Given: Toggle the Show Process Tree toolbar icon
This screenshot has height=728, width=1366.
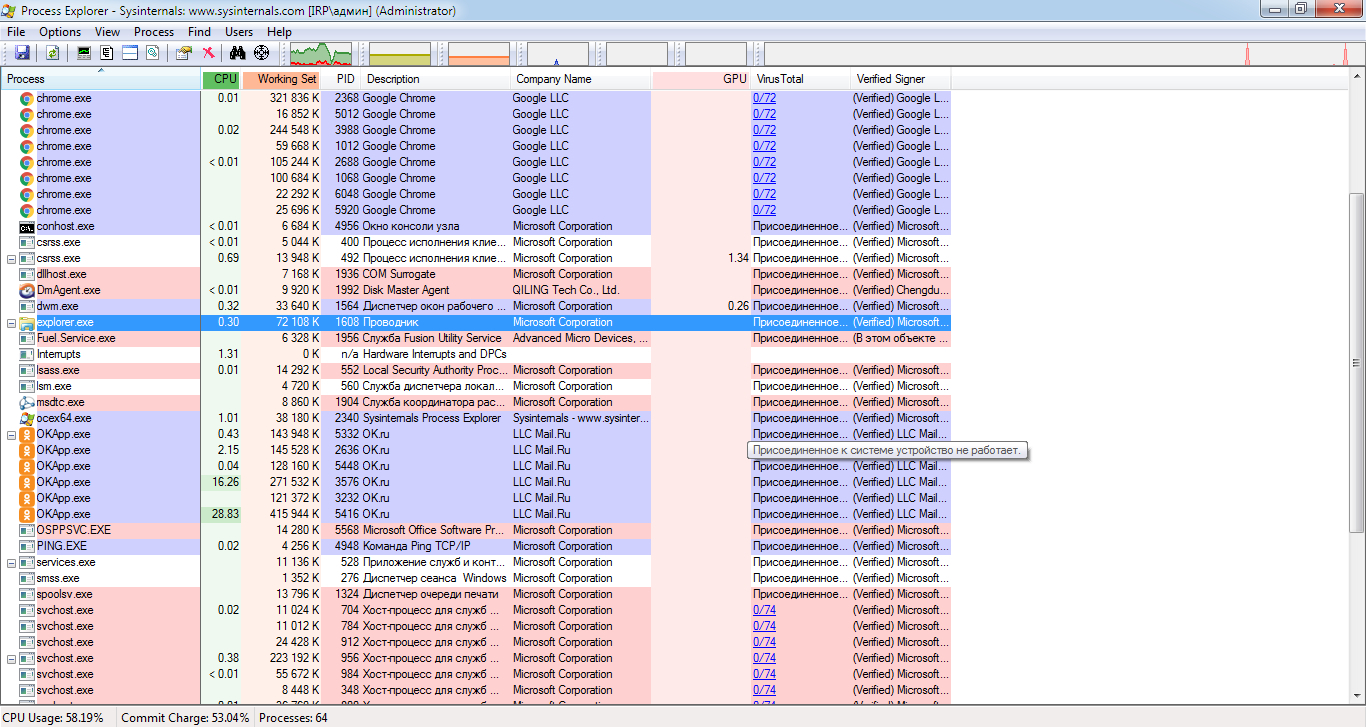Looking at the screenshot, I should (x=107, y=53).
